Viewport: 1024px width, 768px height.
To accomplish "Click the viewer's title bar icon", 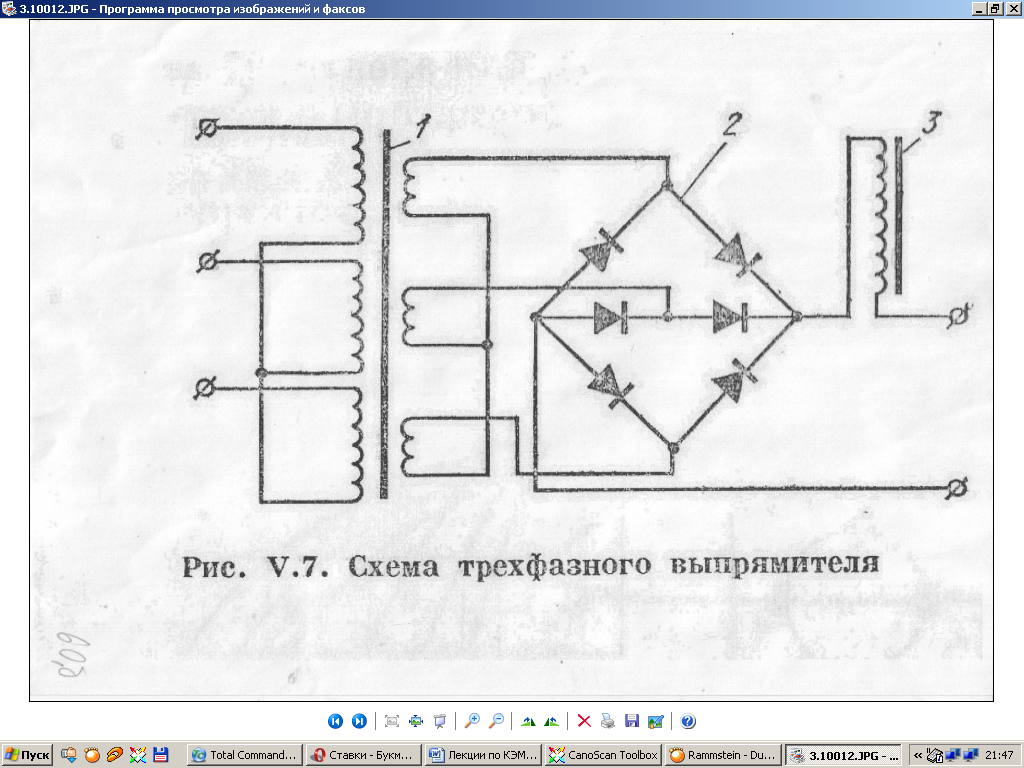I will coord(8,8).
